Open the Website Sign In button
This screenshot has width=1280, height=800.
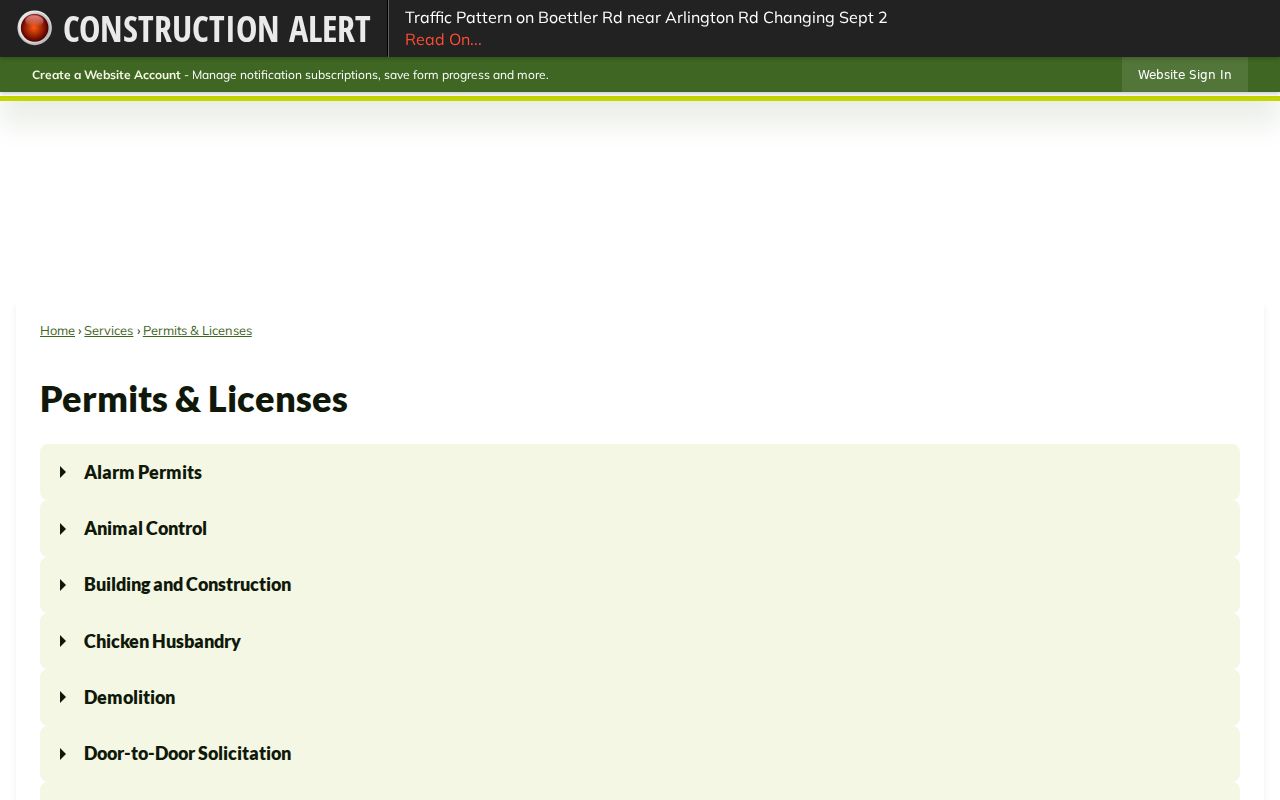point(1184,75)
